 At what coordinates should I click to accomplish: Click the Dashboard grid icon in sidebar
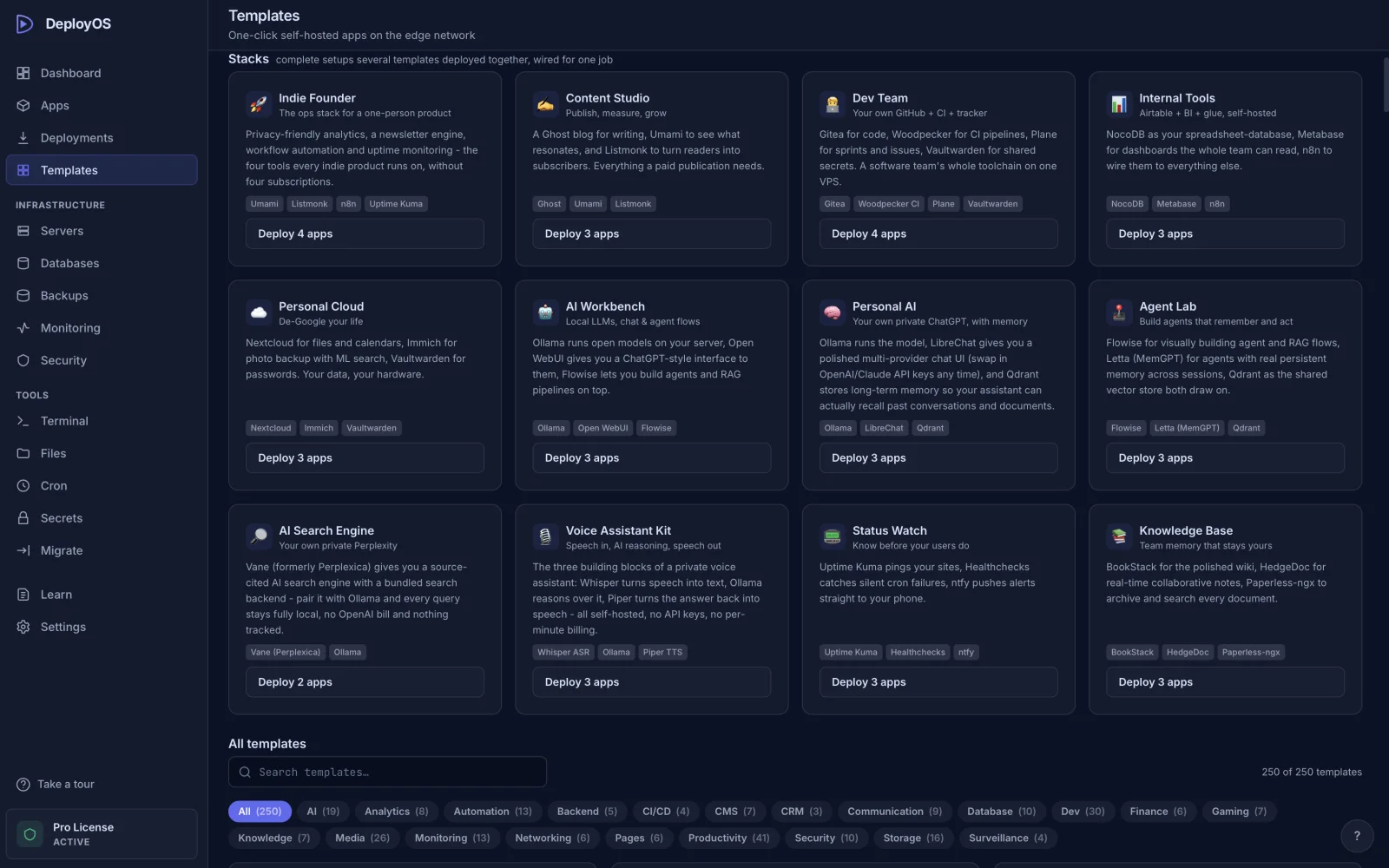23,73
